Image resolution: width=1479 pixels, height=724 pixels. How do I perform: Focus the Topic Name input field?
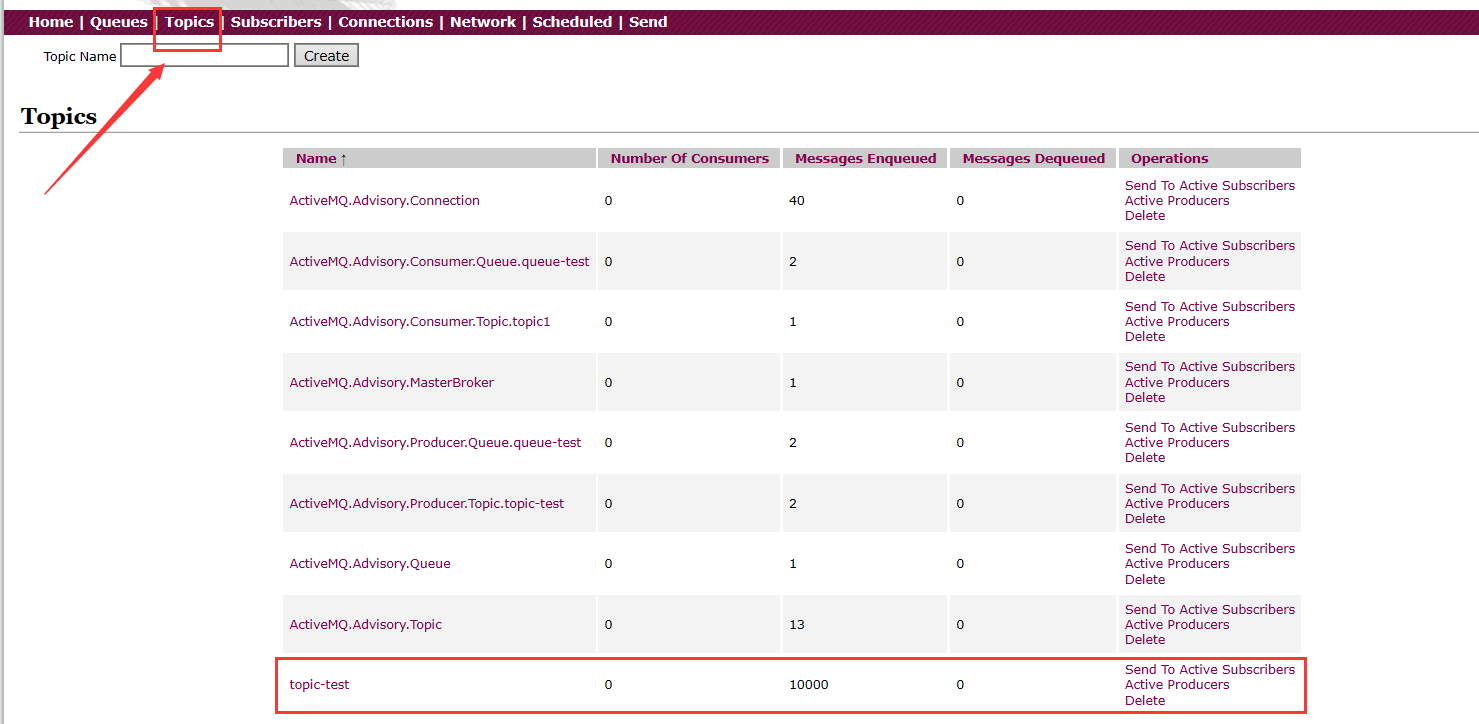(205, 56)
